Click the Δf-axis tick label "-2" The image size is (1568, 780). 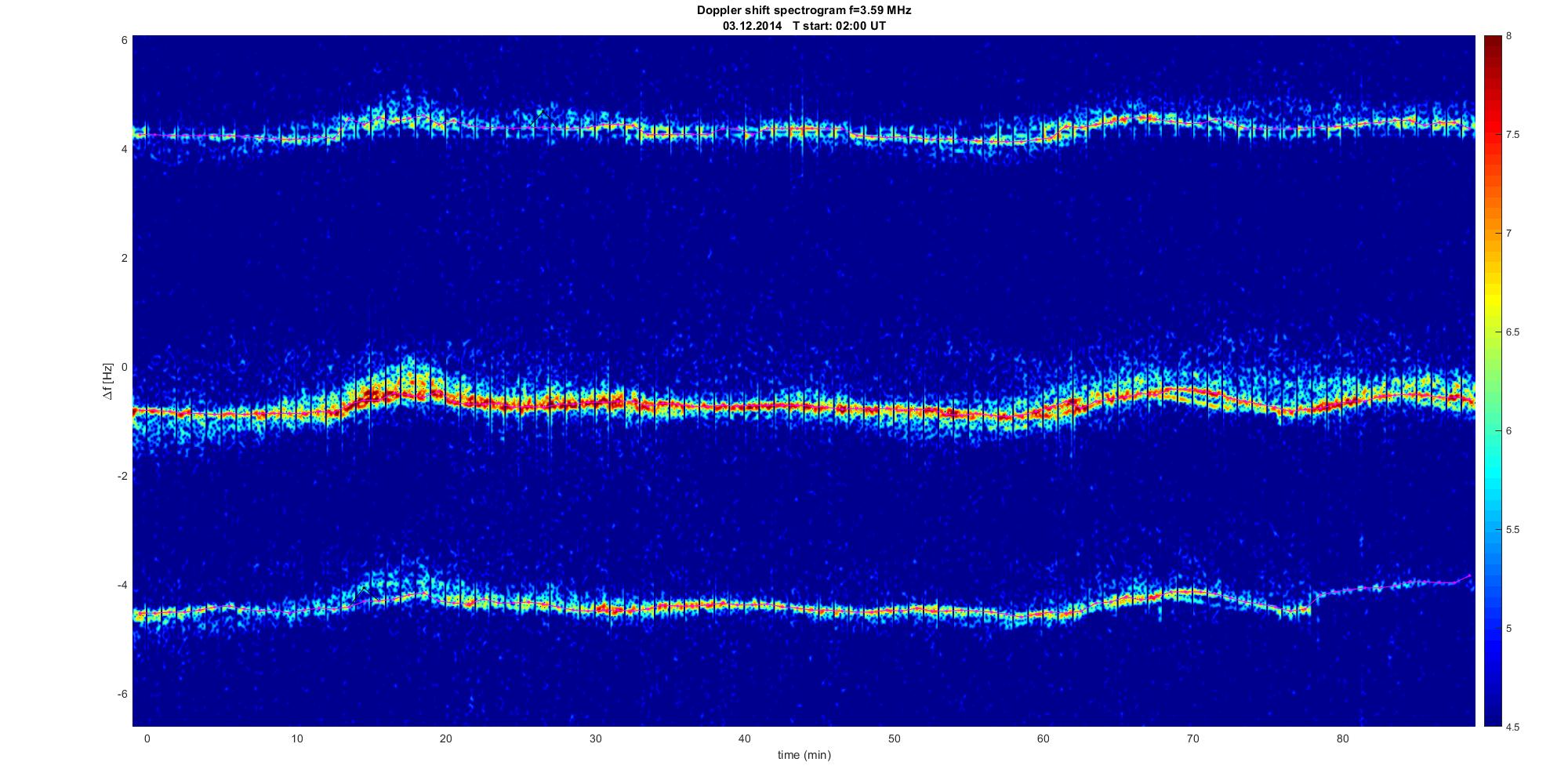coord(122,477)
